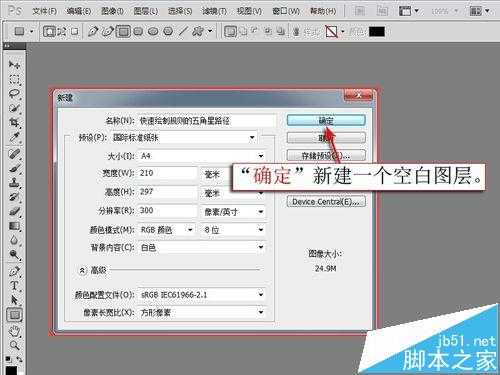This screenshot has width=500, height=375.
Task: Open the 窗口(W) menu
Action: click(286, 11)
